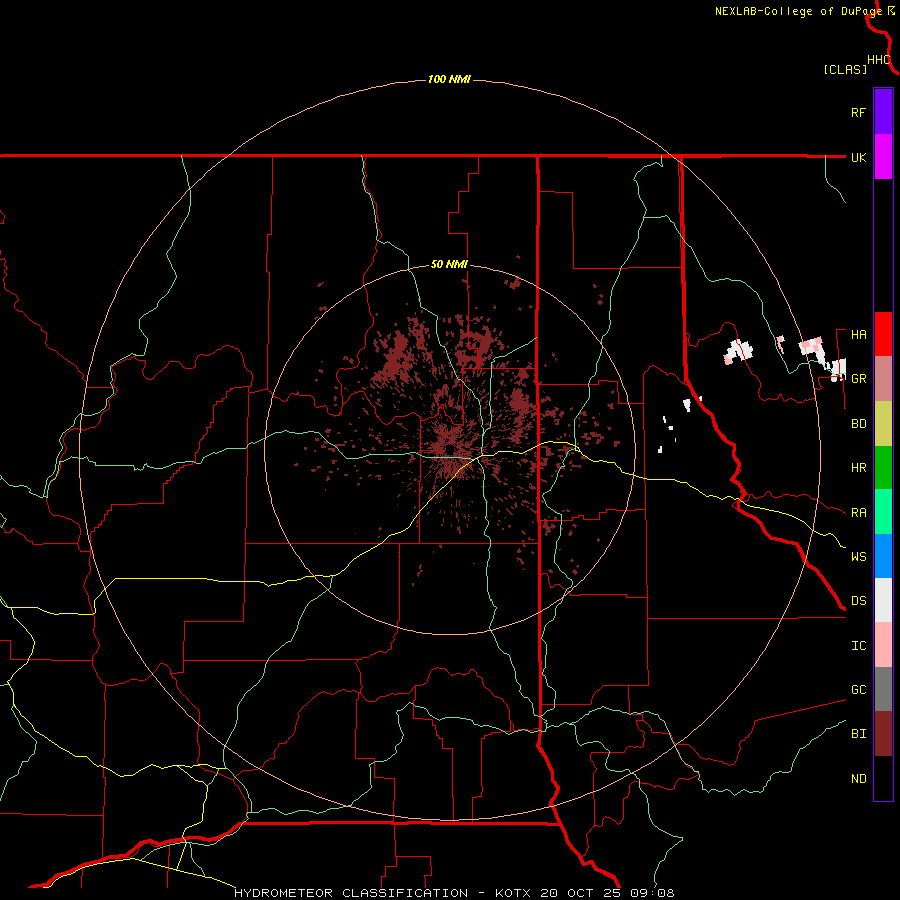The image size is (900, 900).
Task: Click the WS blue legend swatch
Action: (883, 556)
